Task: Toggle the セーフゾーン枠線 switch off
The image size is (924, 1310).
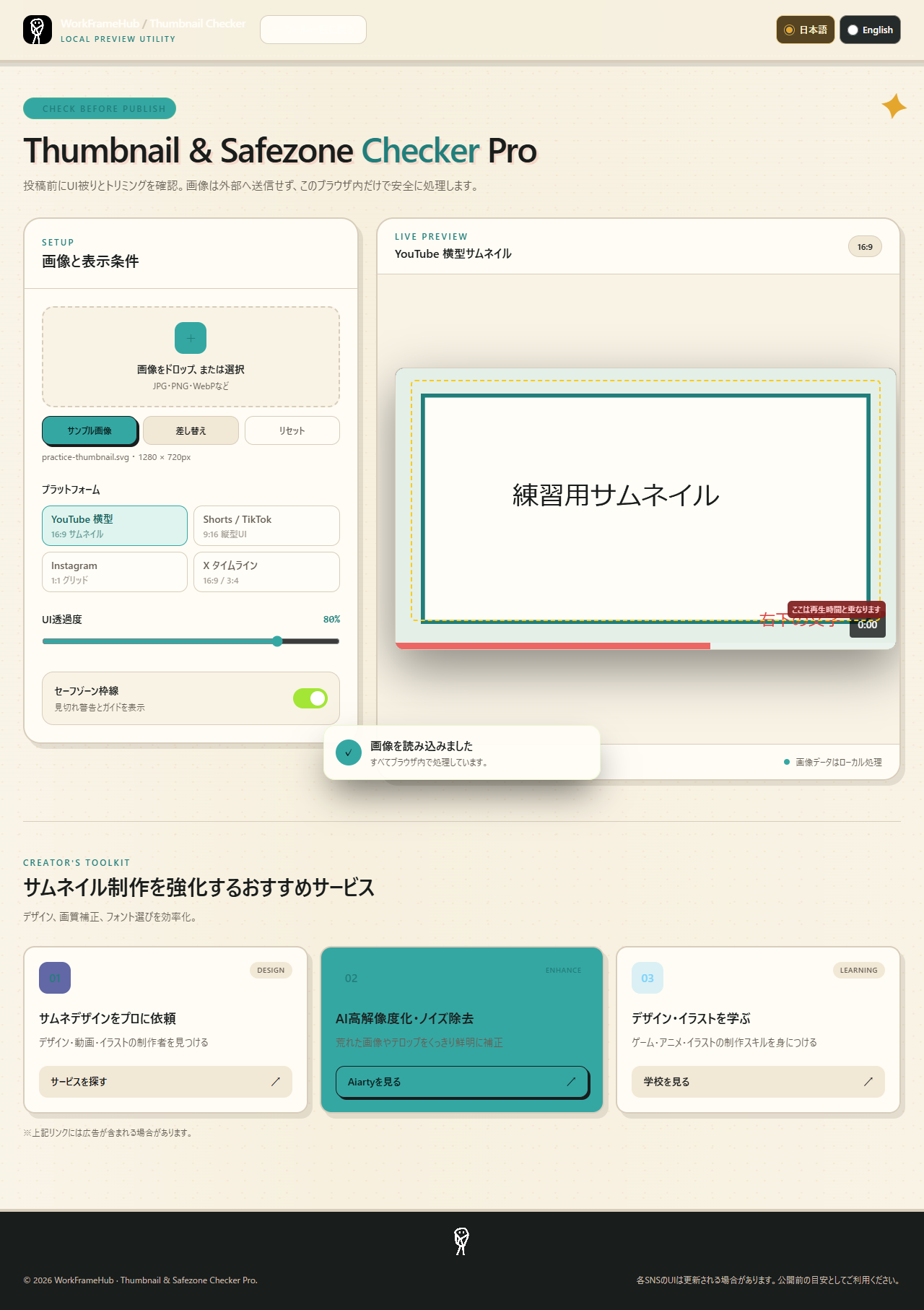Action: click(310, 698)
